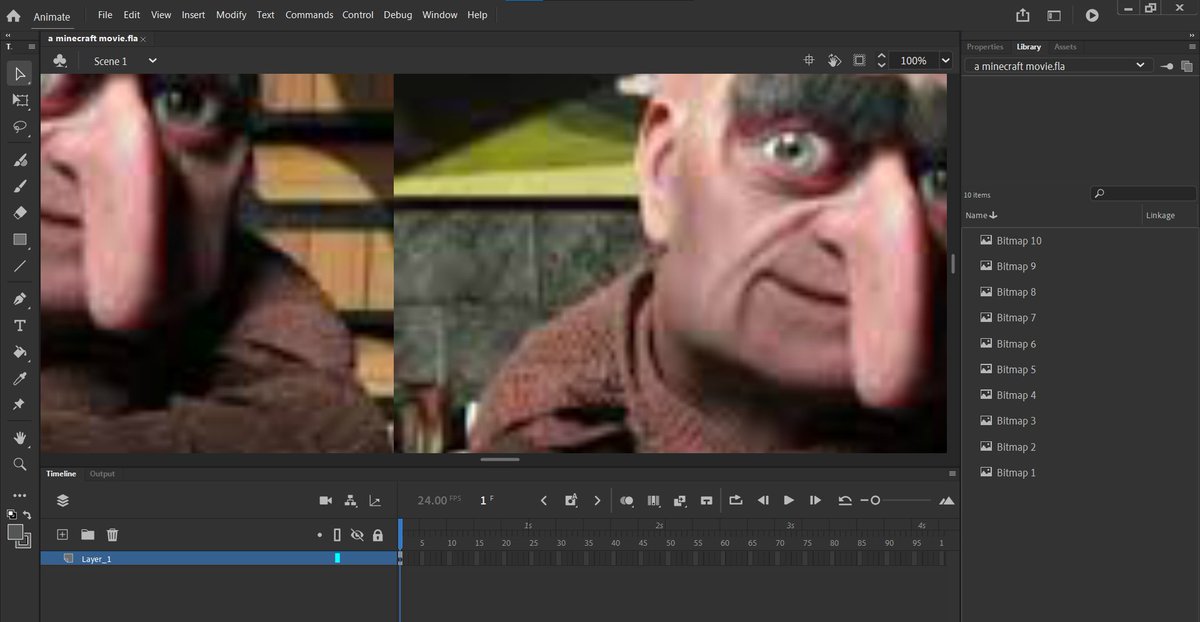
Task: Select the Paint Bucket tool
Action: click(x=20, y=352)
